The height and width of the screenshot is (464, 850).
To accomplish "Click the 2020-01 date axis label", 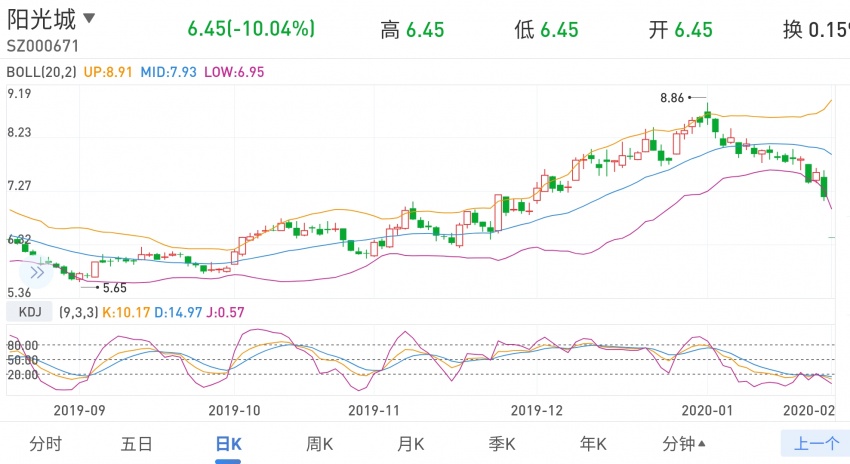I will 707,410.
